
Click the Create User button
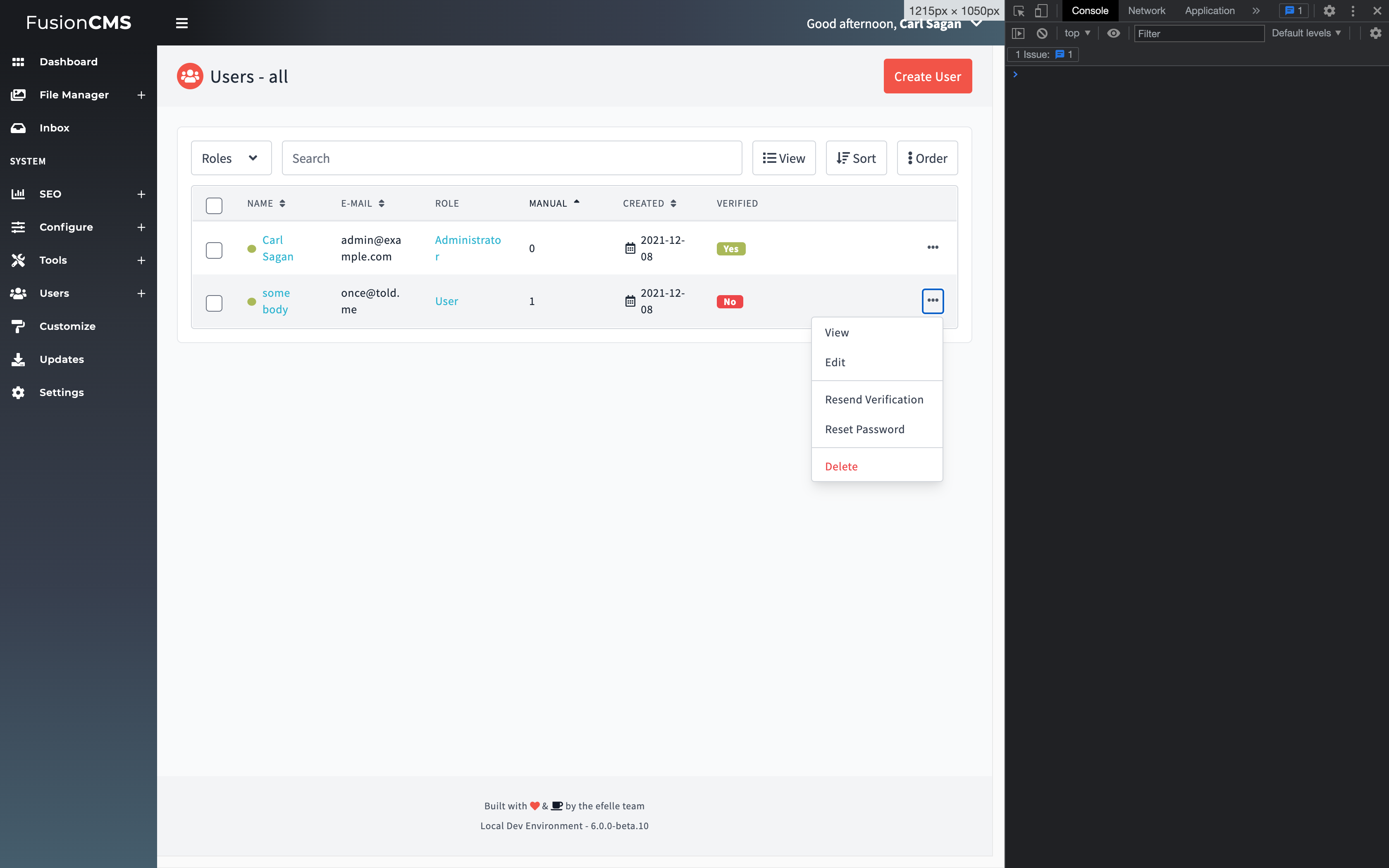(x=927, y=76)
